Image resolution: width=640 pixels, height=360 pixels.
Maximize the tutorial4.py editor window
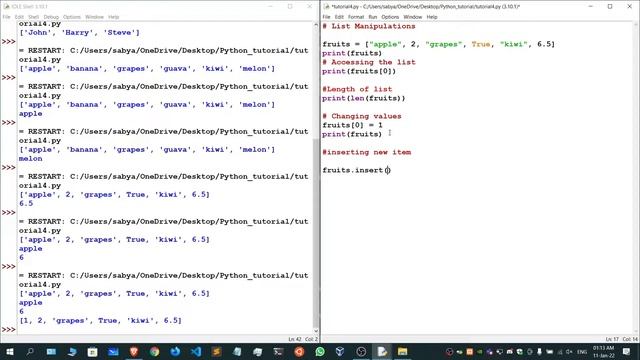(610, 6)
